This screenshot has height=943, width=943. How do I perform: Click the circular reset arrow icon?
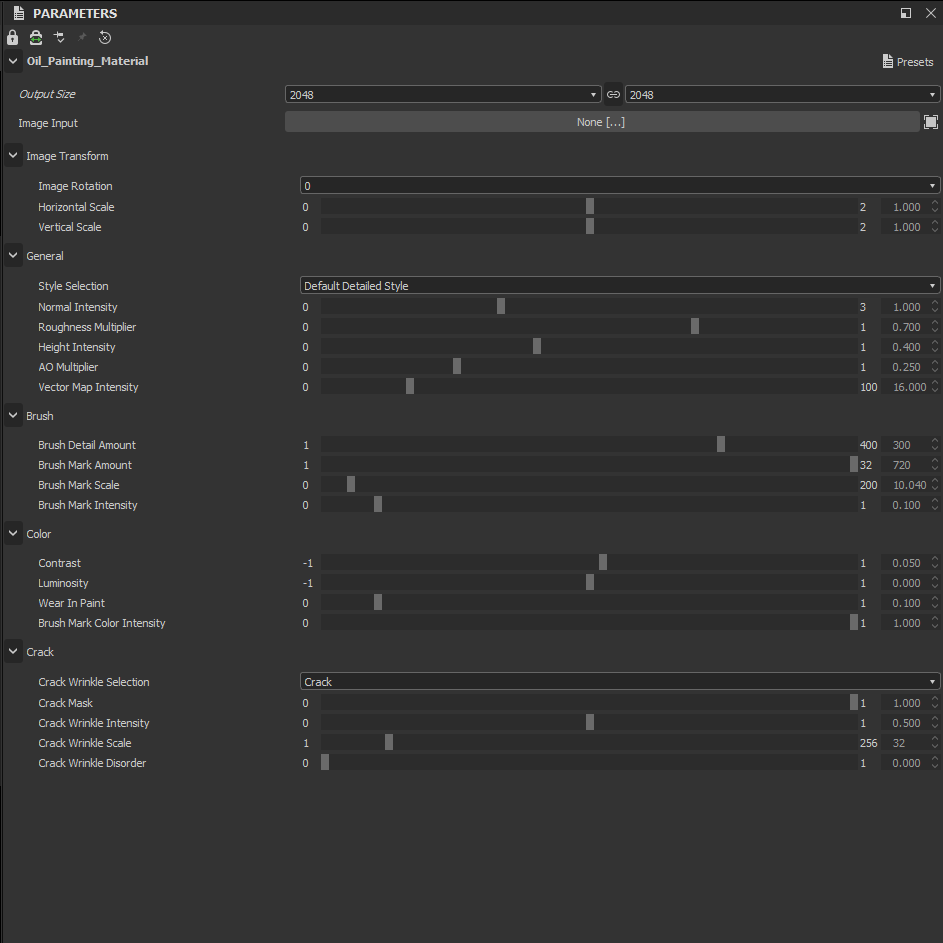pyautogui.click(x=105, y=37)
